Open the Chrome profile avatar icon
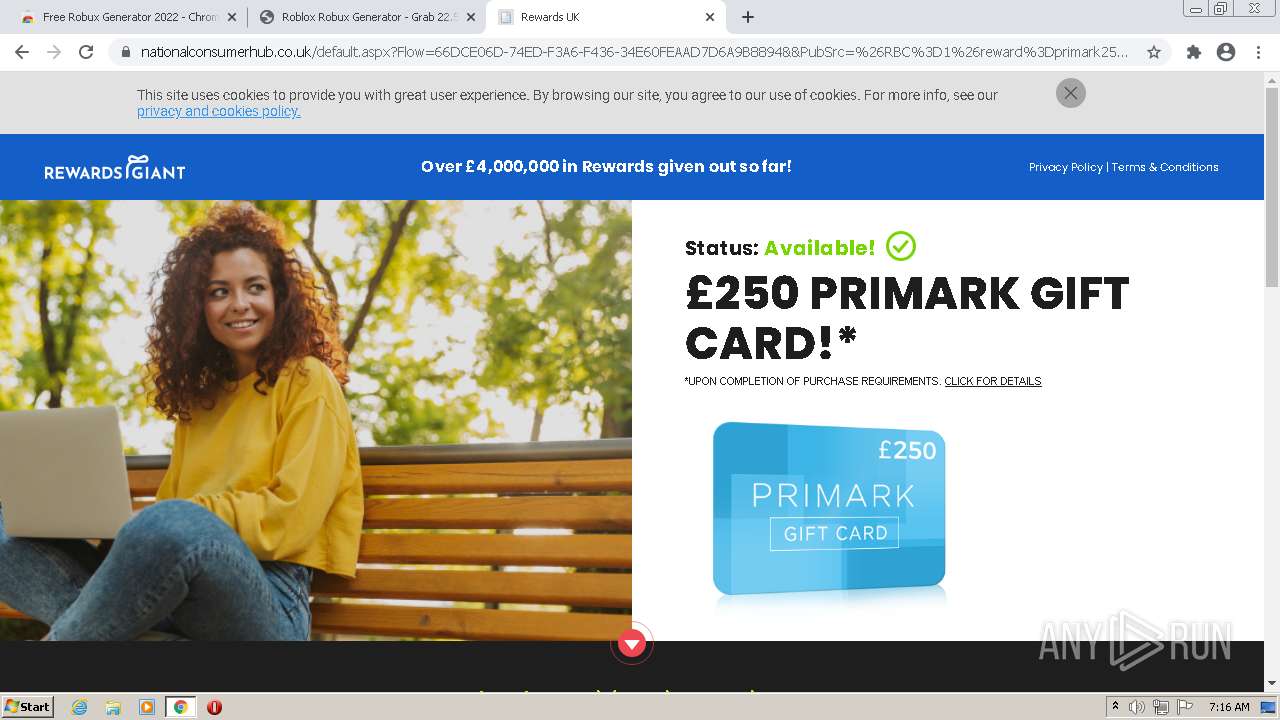This screenshot has width=1280, height=720. [x=1226, y=52]
